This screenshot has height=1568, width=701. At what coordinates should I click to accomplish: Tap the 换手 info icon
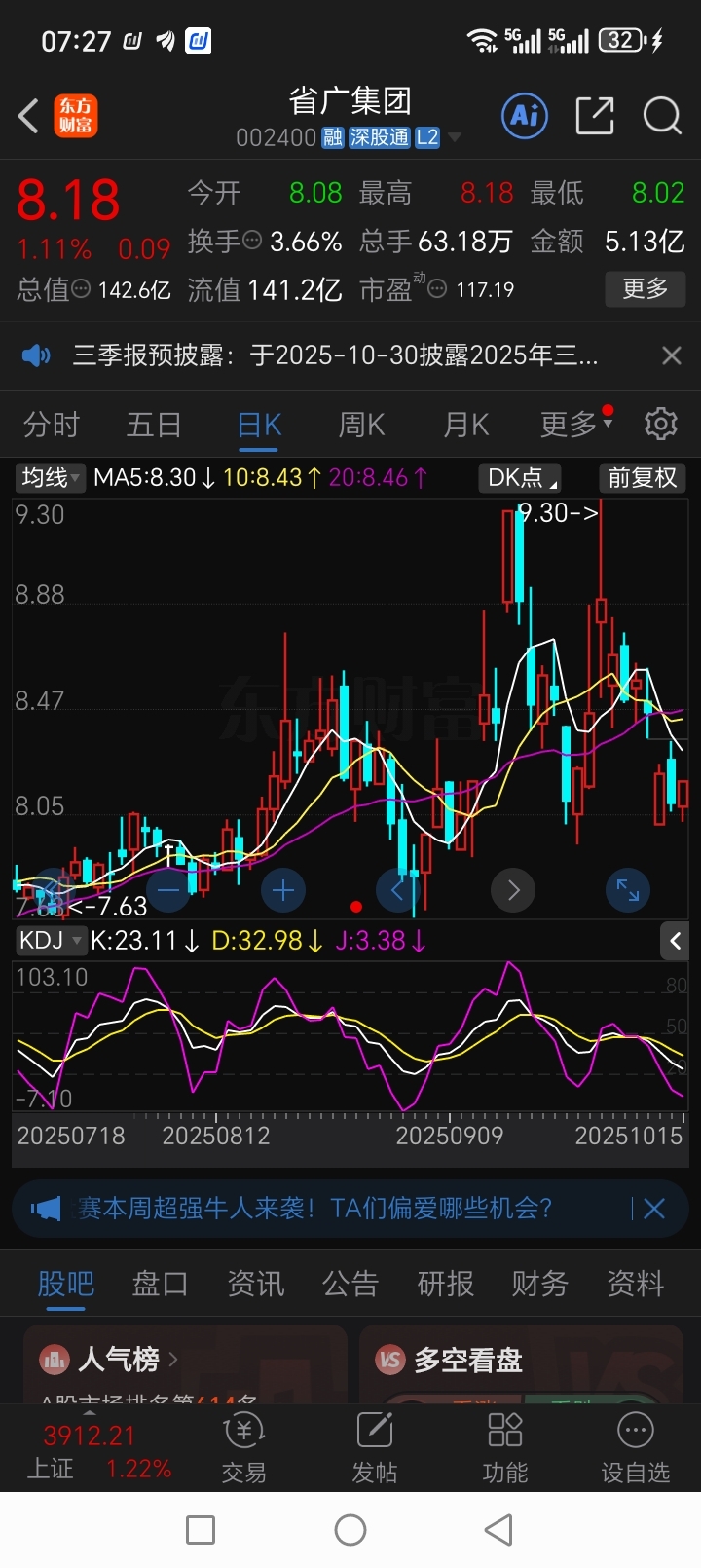click(x=252, y=240)
